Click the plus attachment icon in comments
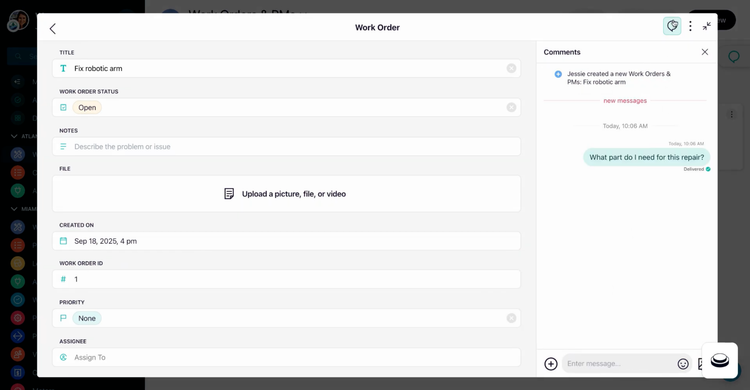The image size is (750, 390). tap(551, 364)
